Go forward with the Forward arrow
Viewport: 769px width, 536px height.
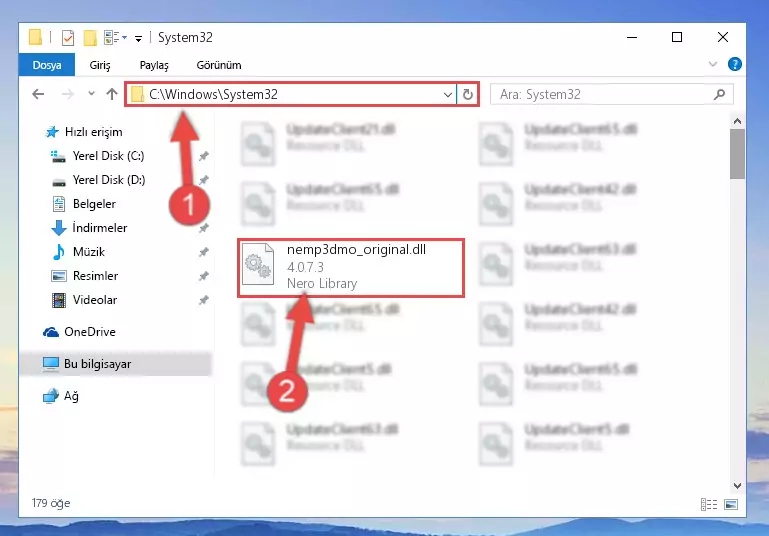tap(68, 94)
